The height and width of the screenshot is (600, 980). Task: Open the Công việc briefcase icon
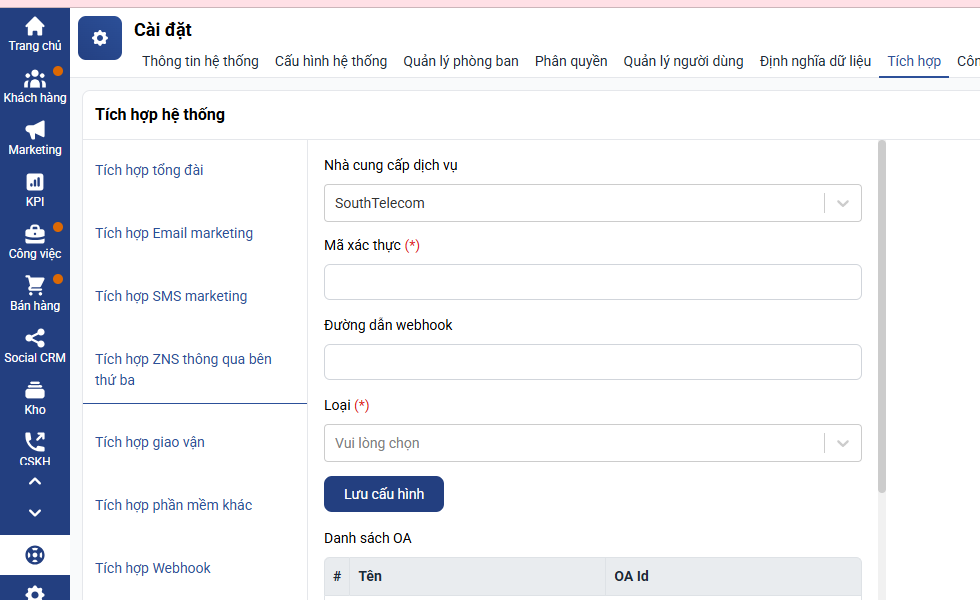point(35,234)
